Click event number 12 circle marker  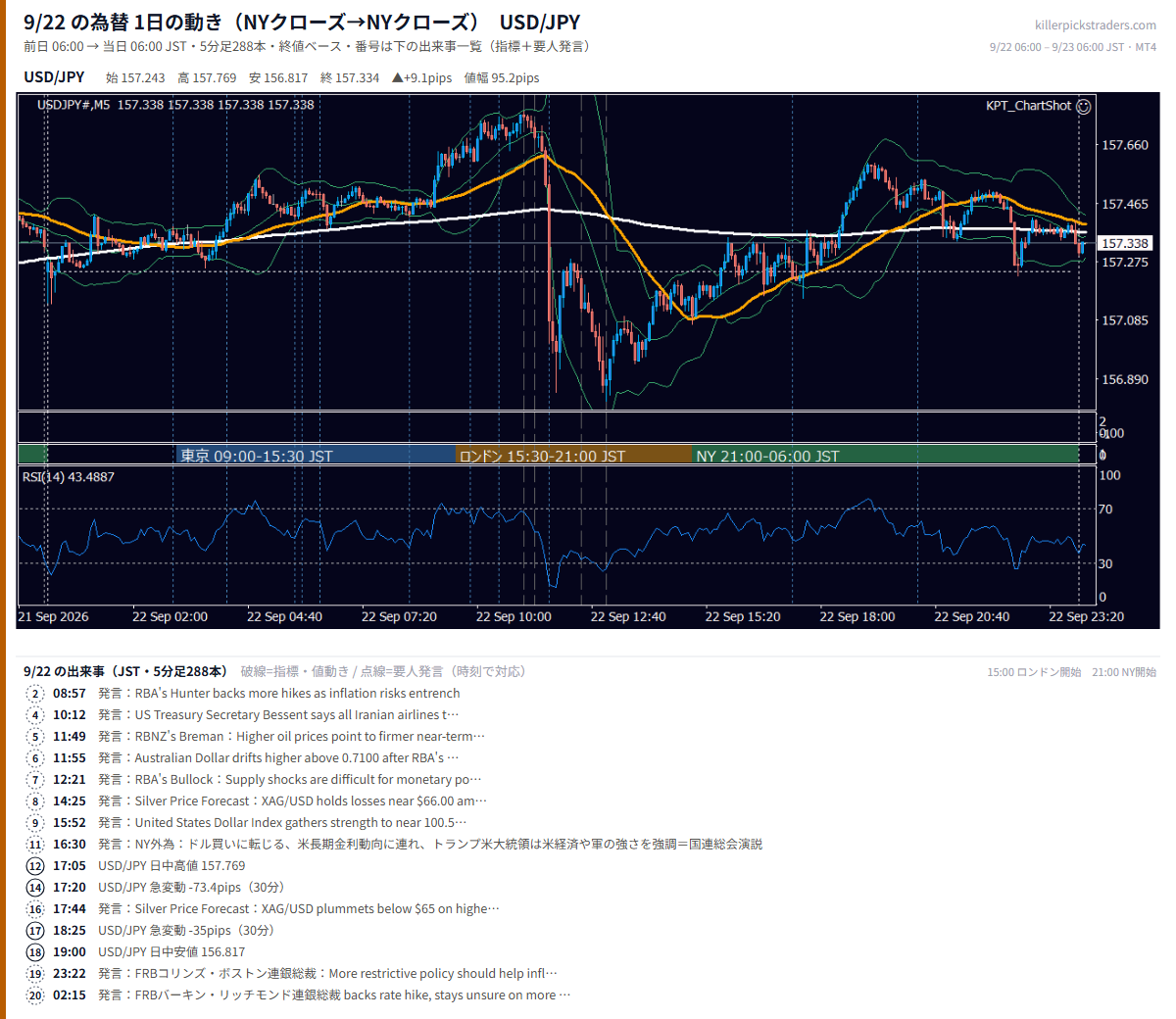pyautogui.click(x=35, y=866)
